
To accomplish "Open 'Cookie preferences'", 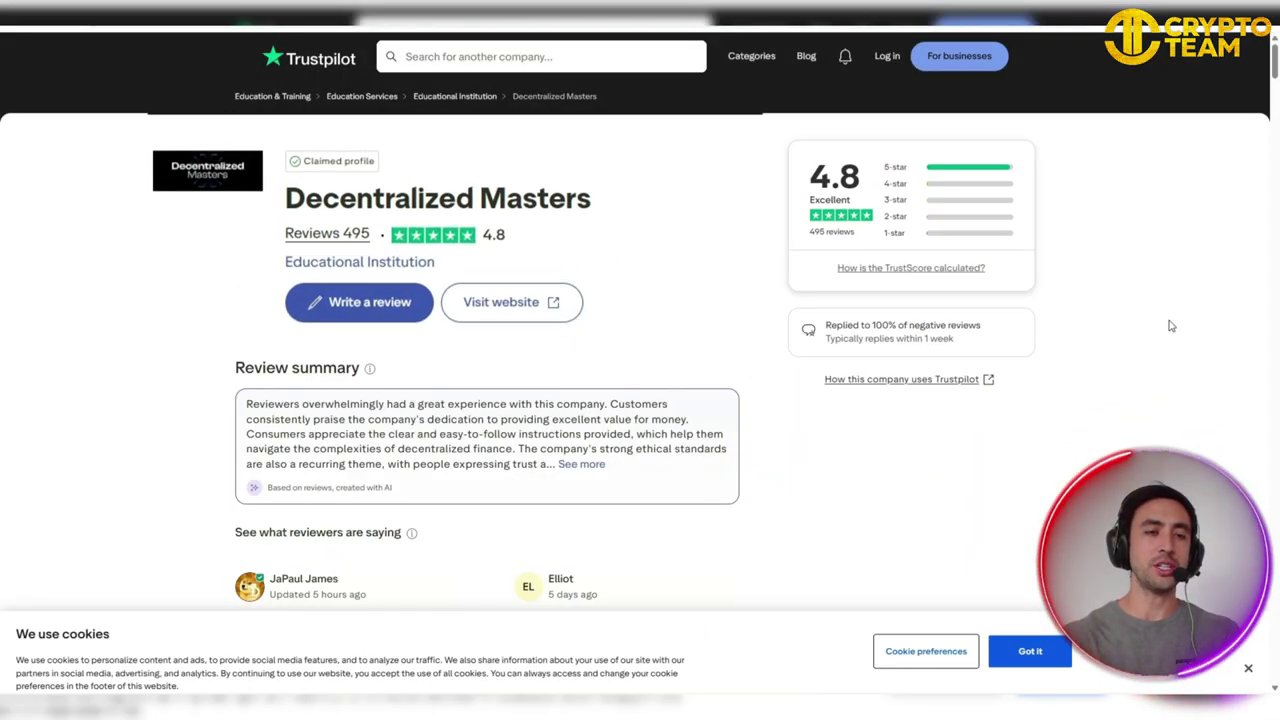I will click(925, 651).
